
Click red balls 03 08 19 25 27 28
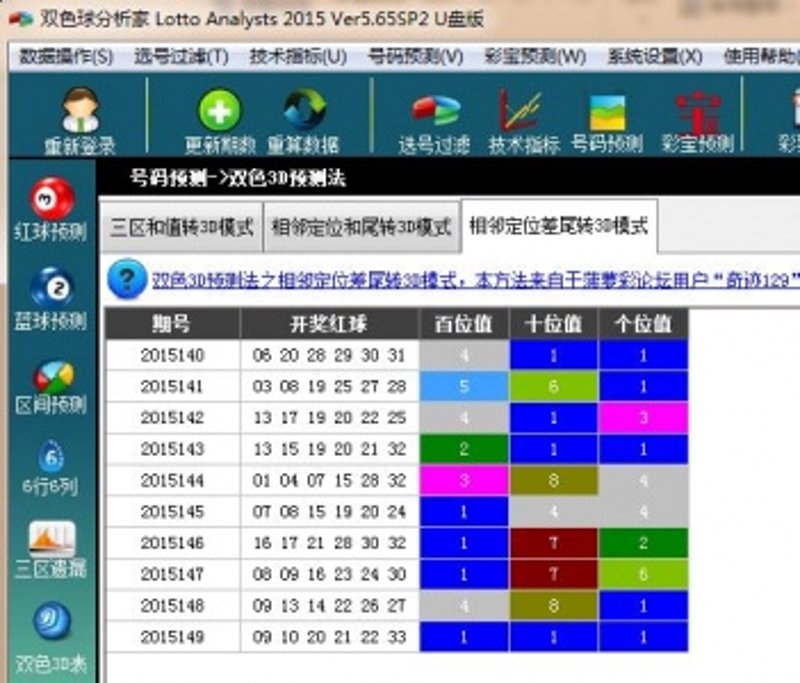pos(329,386)
